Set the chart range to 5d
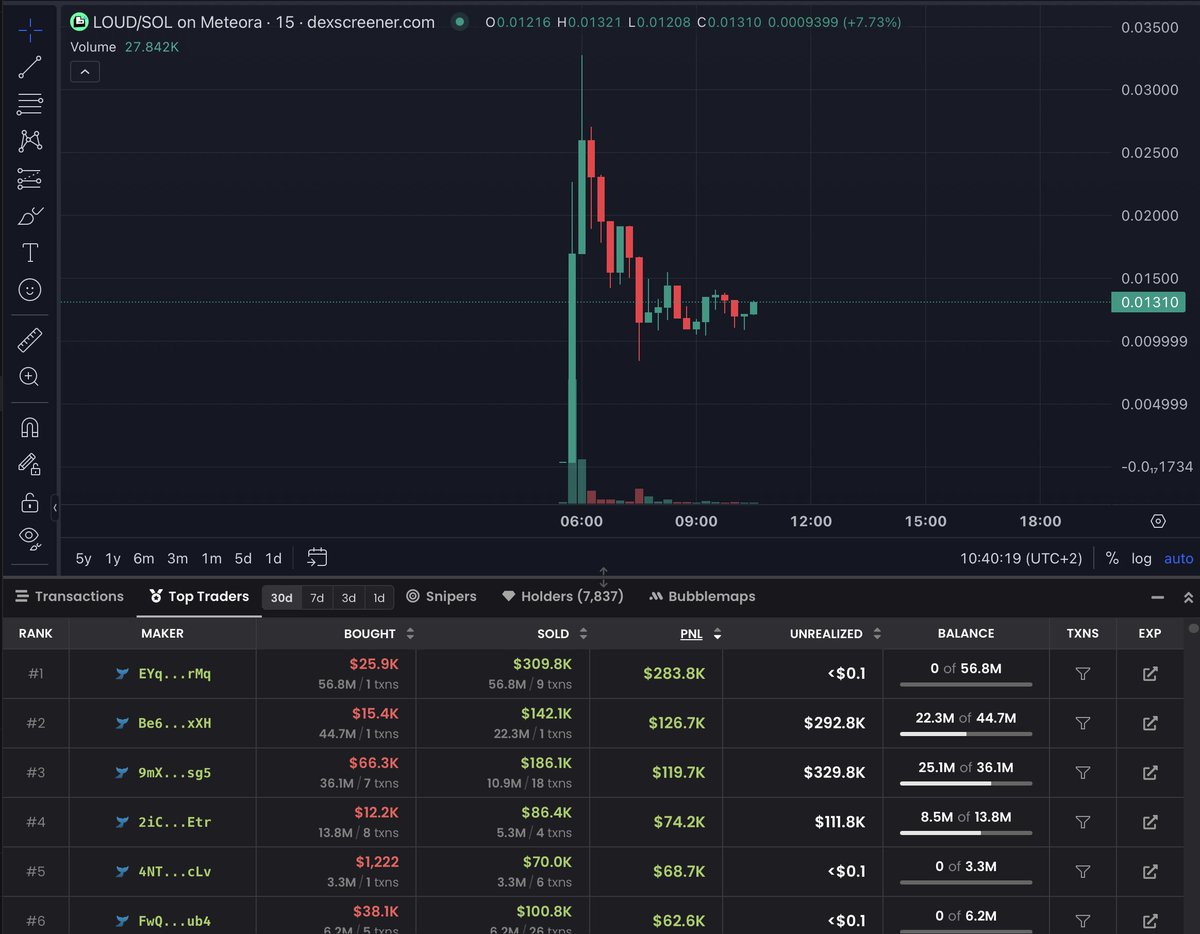The height and width of the screenshot is (934, 1200). 243,559
